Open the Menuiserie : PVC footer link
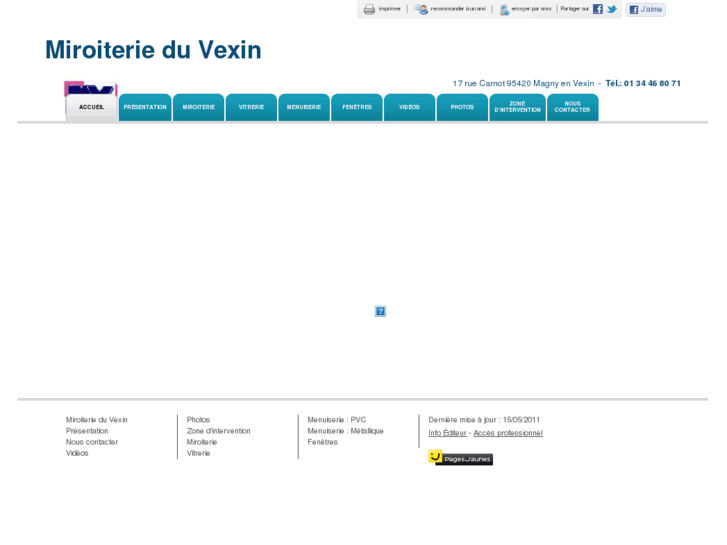 (337, 420)
